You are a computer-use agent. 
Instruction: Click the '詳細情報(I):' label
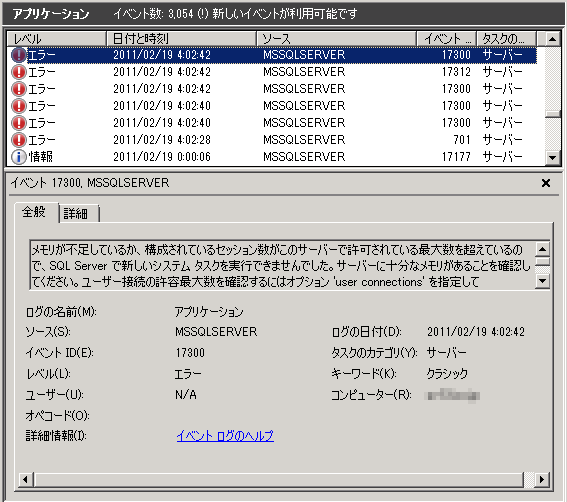point(56,436)
